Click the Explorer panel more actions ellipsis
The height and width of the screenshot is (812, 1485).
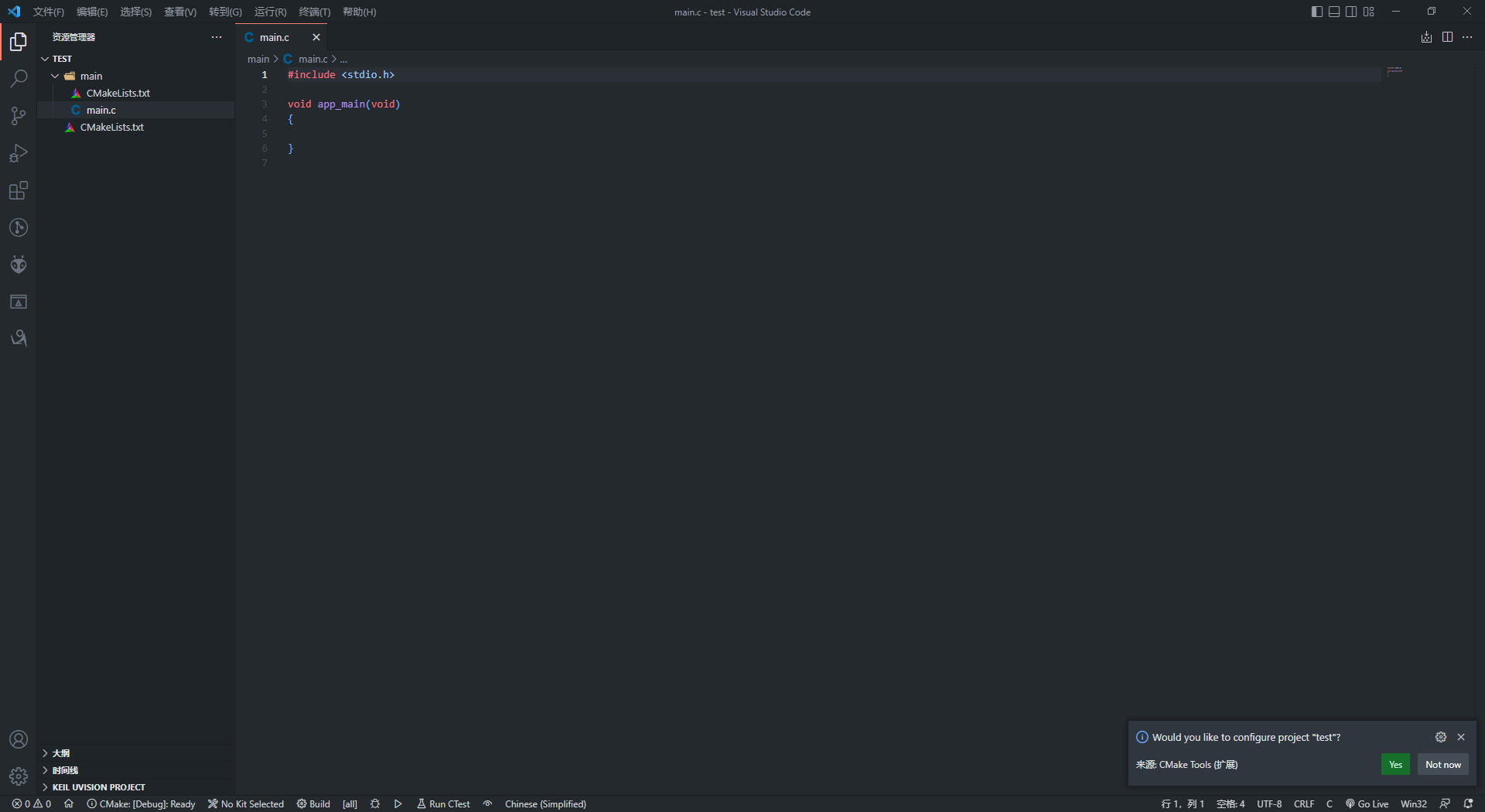pos(217,37)
